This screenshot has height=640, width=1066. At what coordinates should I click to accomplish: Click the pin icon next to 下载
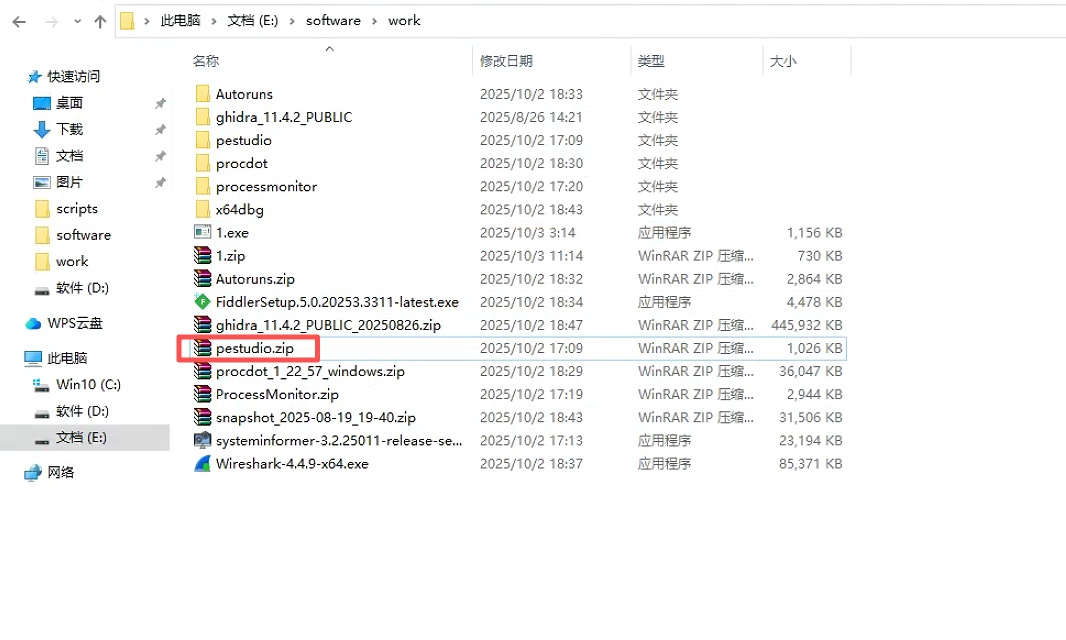(x=160, y=130)
